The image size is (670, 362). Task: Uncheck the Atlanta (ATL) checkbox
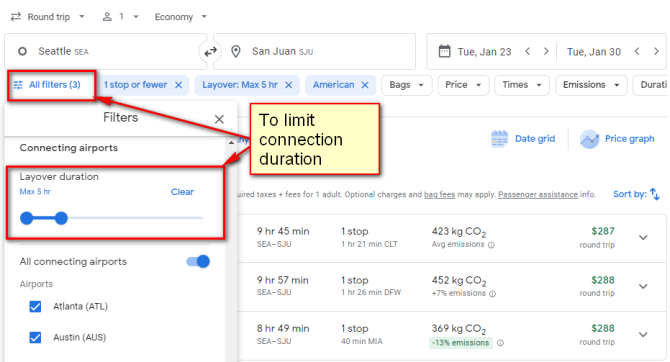pos(35,306)
